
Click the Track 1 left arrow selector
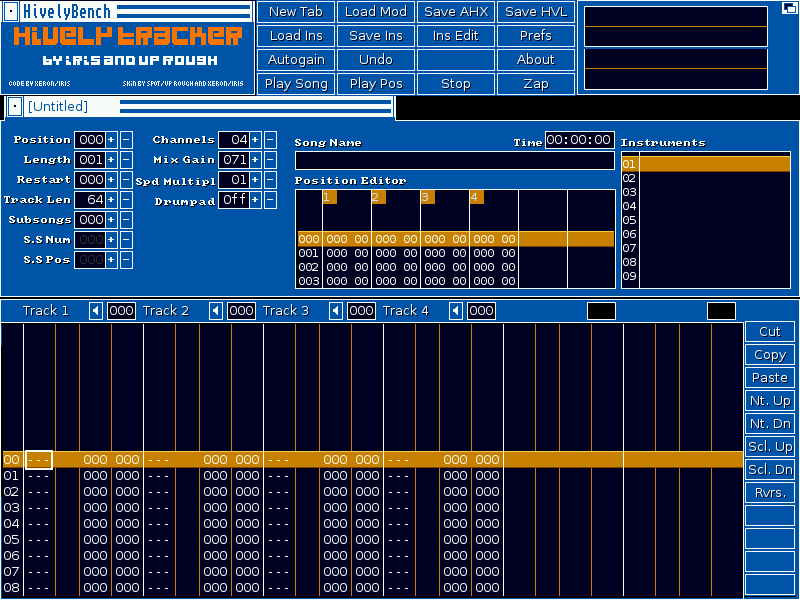96,311
